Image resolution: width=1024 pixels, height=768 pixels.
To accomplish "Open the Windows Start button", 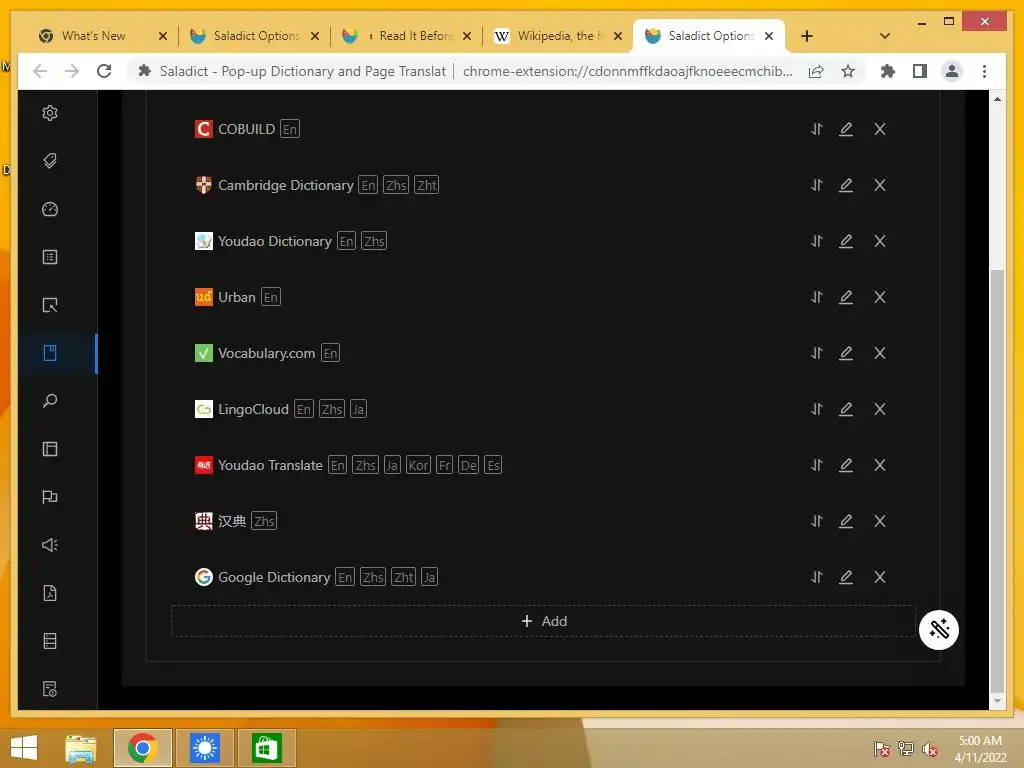I will pyautogui.click(x=24, y=748).
